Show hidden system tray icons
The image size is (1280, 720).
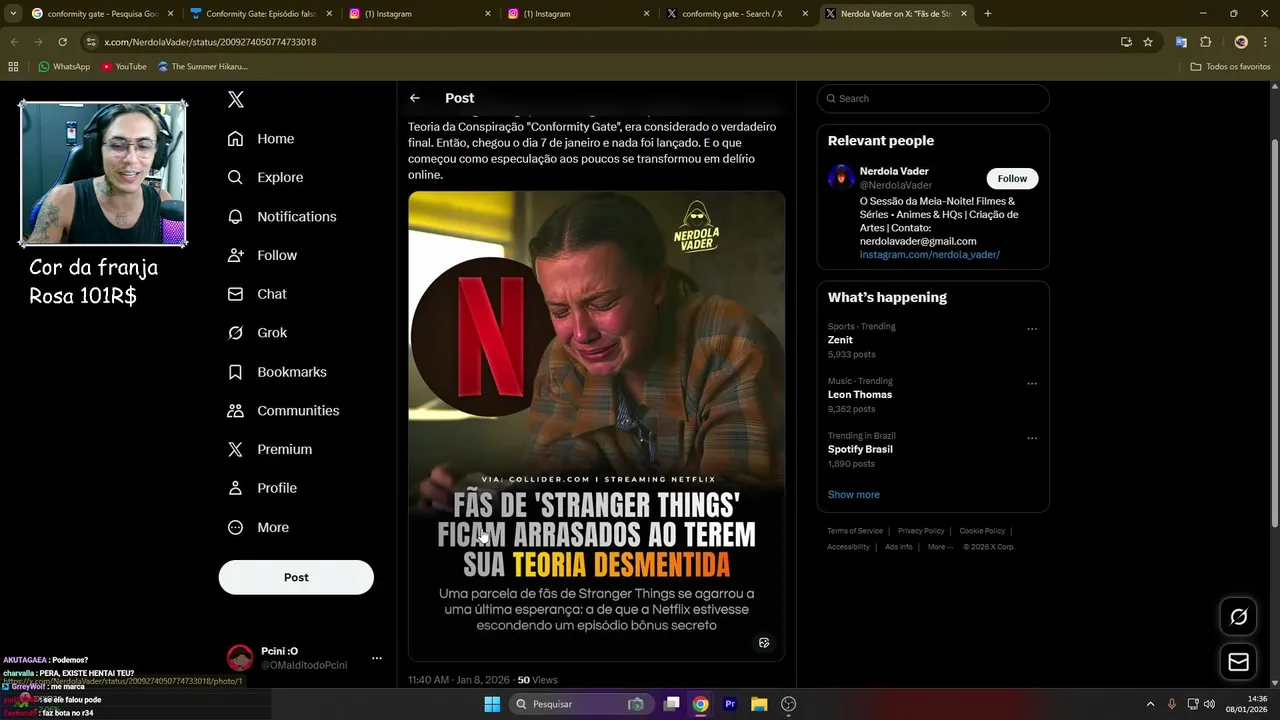coord(1150,704)
